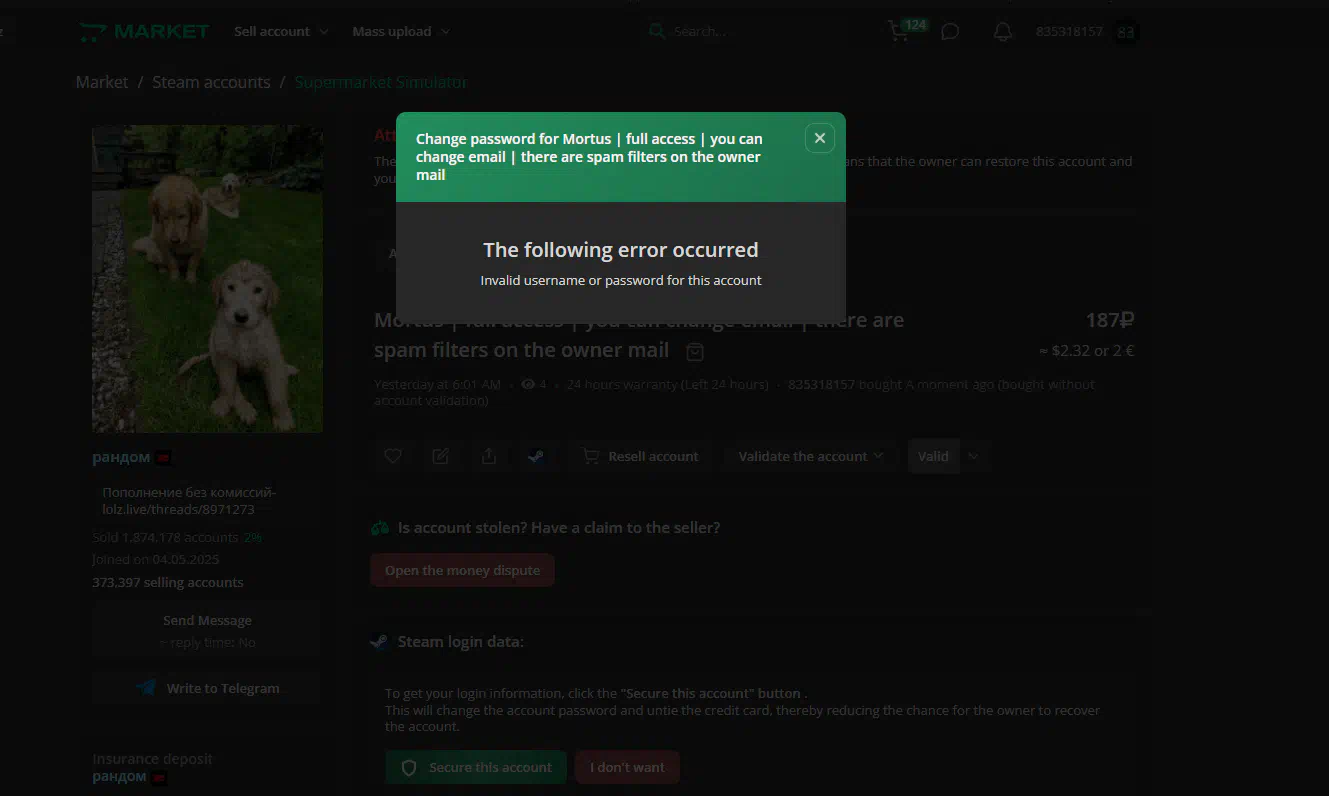Click the views eye icon

tap(528, 384)
